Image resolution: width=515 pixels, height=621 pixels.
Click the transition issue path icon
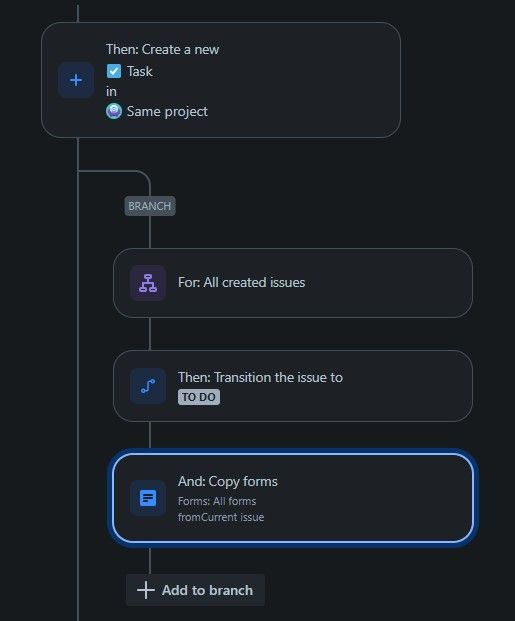pyautogui.click(x=148, y=386)
